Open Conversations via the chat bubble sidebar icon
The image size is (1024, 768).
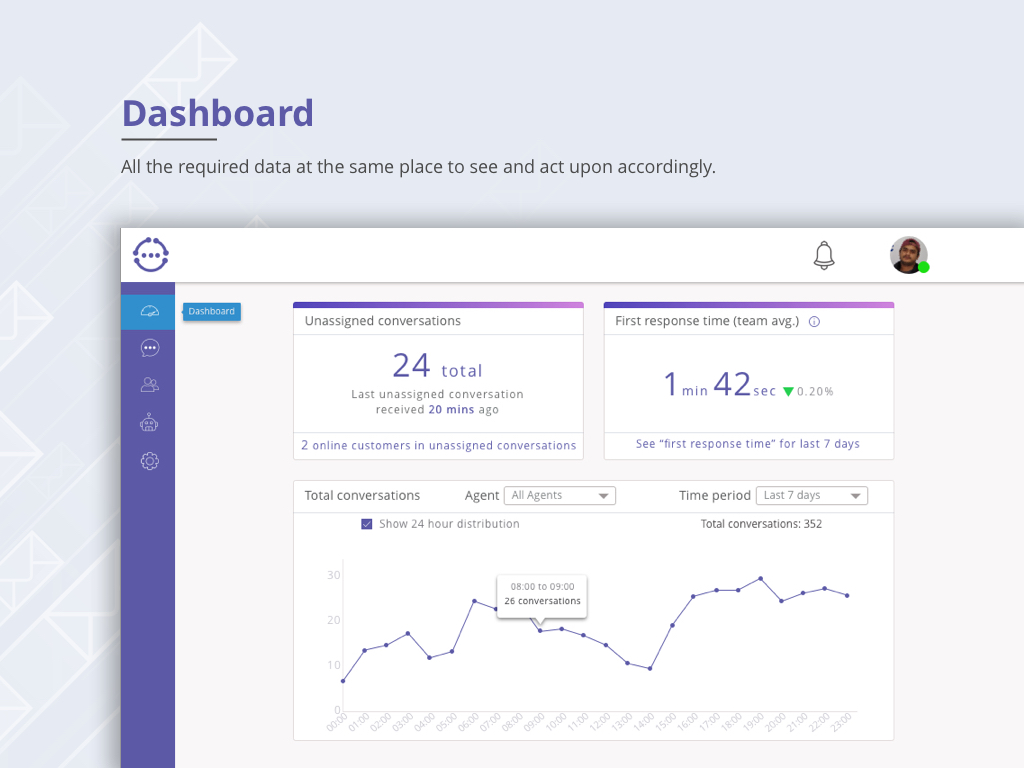tap(150, 348)
